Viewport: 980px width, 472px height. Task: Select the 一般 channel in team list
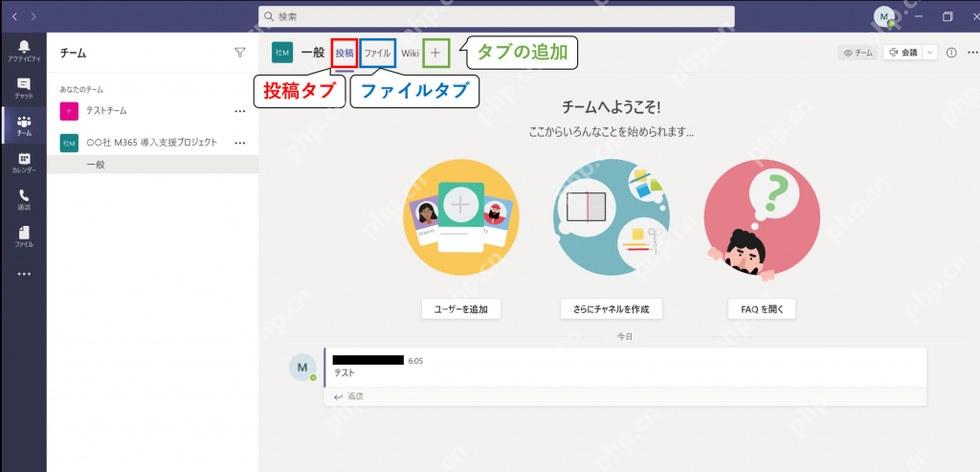(x=152, y=164)
